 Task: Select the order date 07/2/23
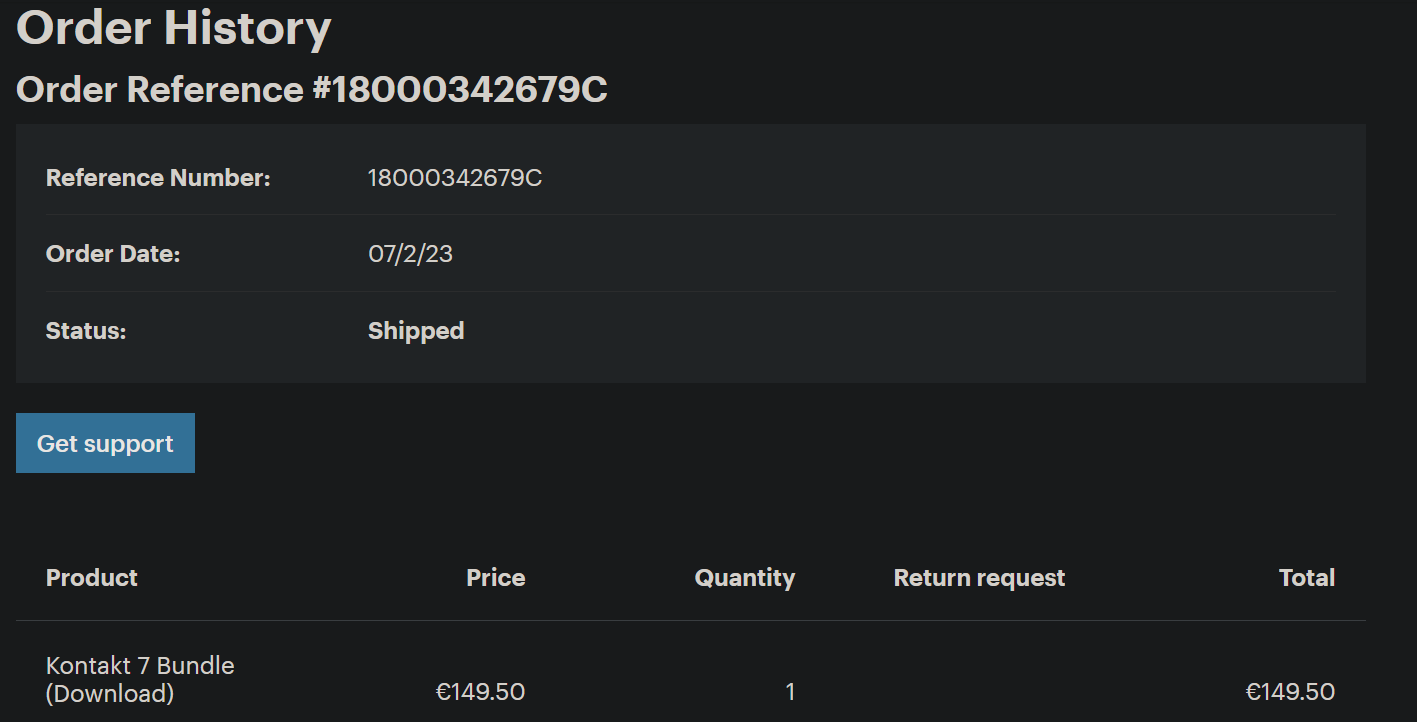click(410, 254)
